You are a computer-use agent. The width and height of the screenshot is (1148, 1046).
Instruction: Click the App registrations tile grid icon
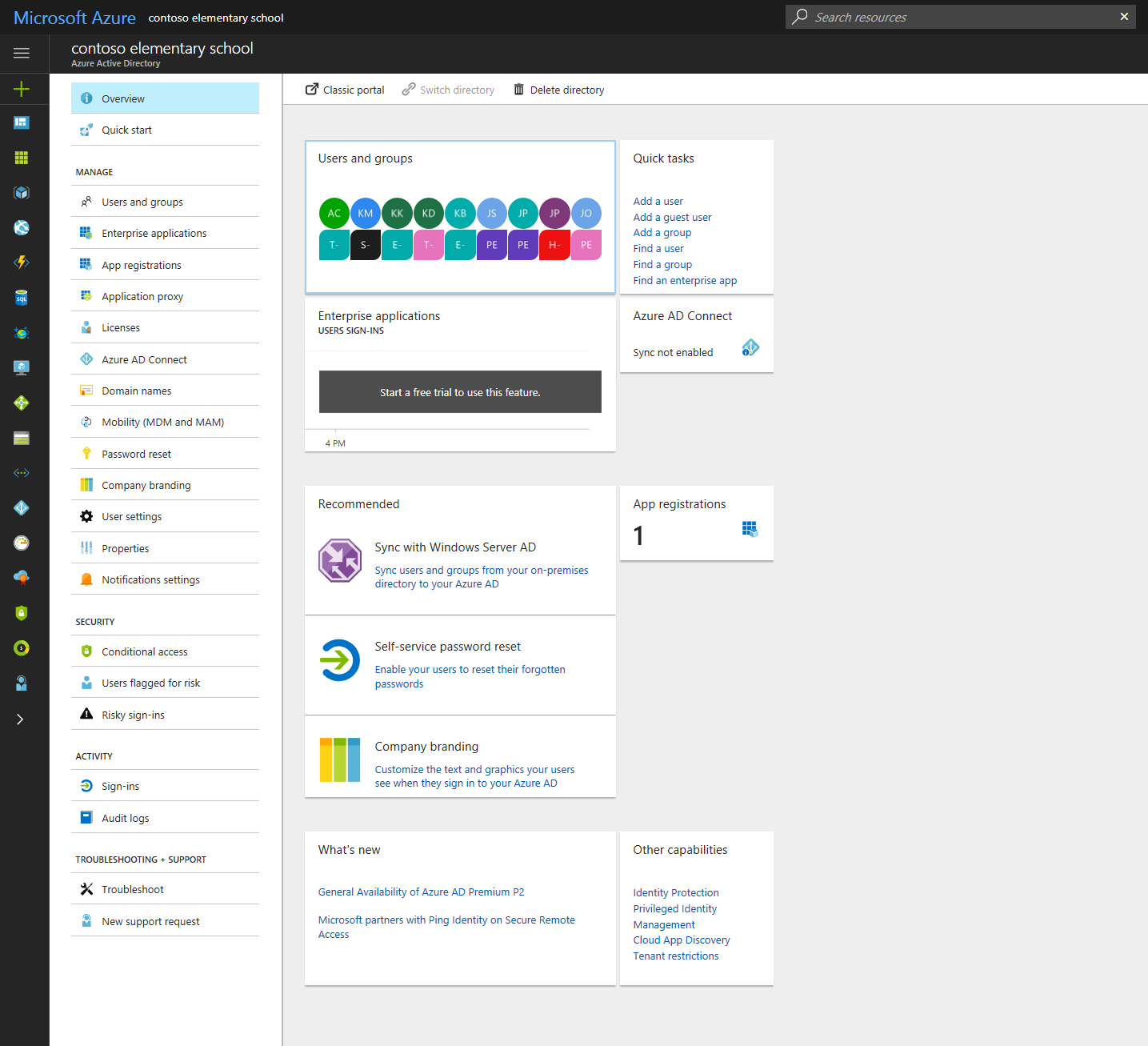click(750, 529)
